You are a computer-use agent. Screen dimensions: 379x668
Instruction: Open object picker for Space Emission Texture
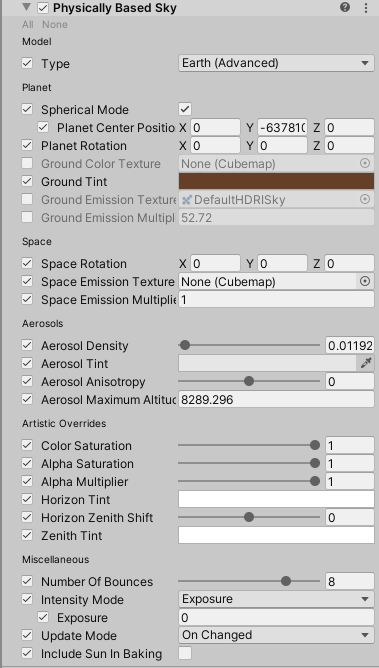pyautogui.click(x=365, y=282)
